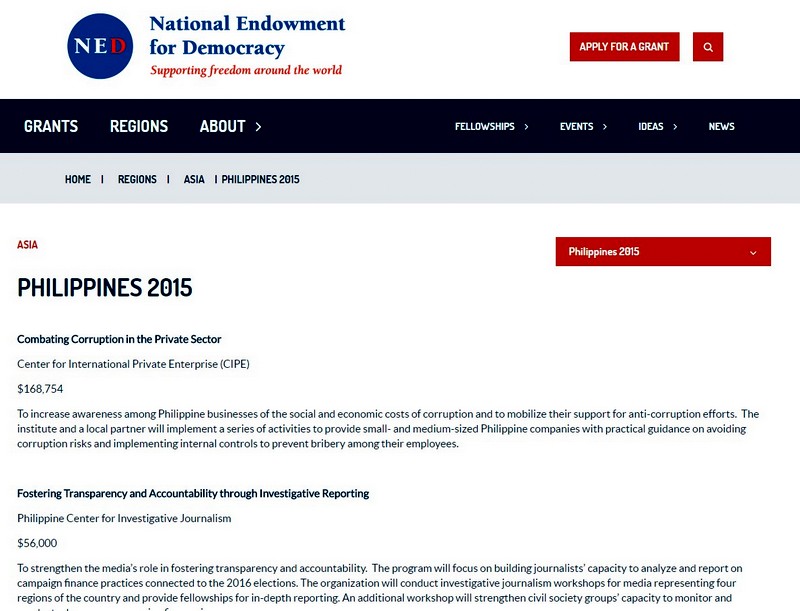Expand the chevron next to Fellowships
The height and width of the screenshot is (611, 800).
[x=526, y=126]
